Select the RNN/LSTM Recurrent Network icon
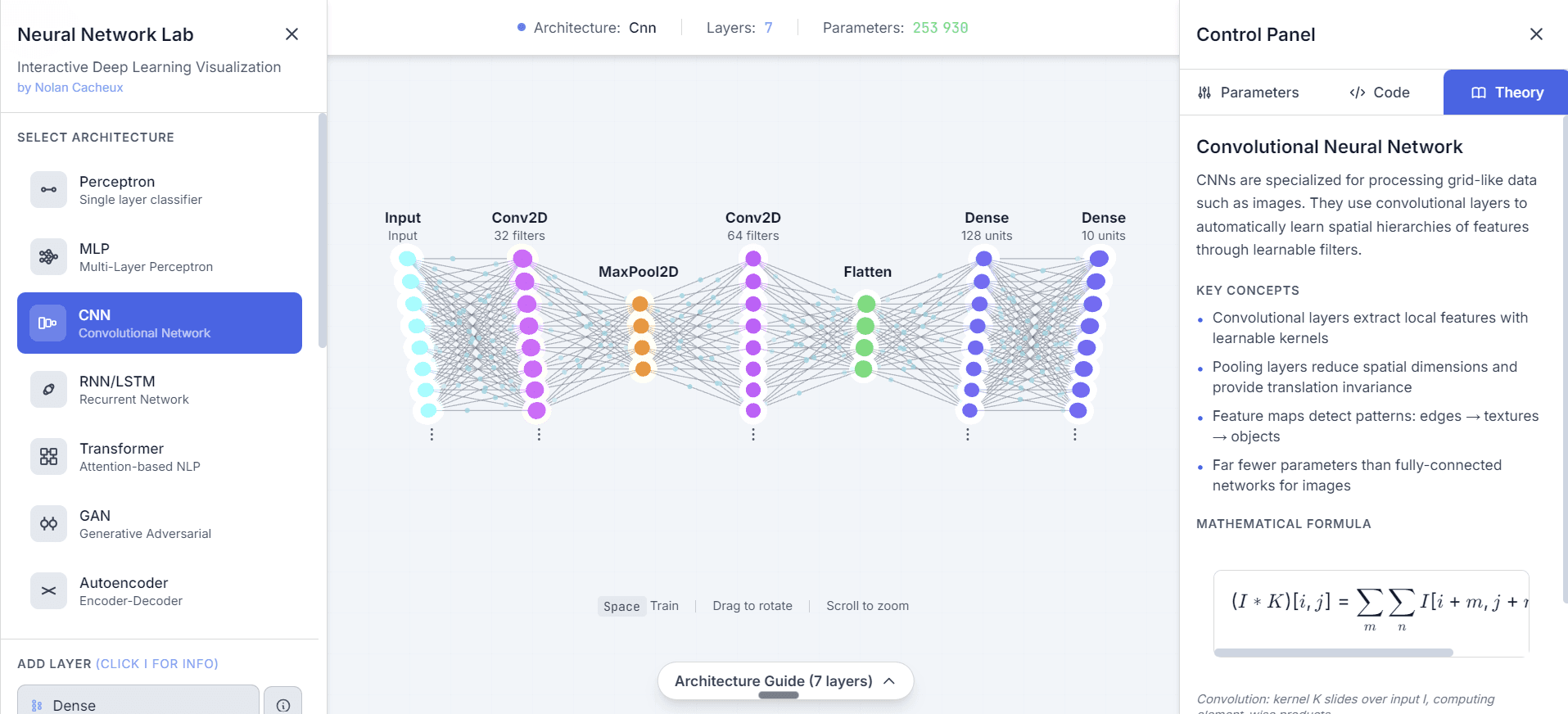Viewport: 1568px width, 714px height. pyautogui.click(x=48, y=389)
